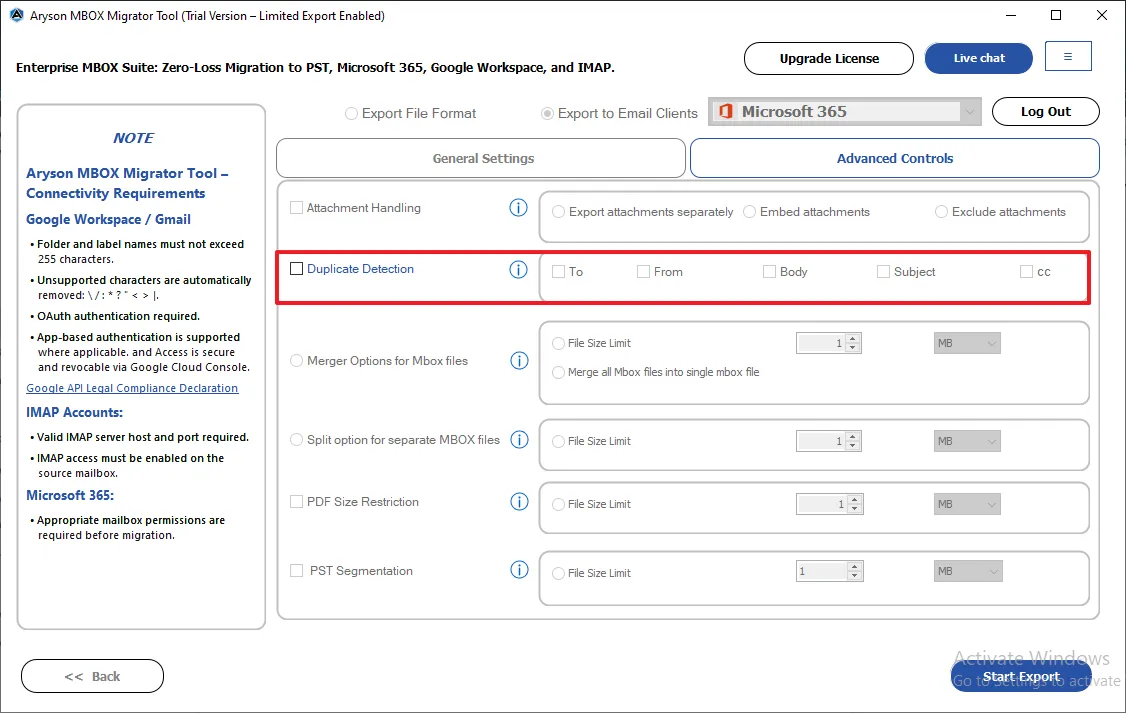Tick the cc duplicate criterion checkbox
Viewport: 1126px width, 713px height.
(x=1026, y=271)
